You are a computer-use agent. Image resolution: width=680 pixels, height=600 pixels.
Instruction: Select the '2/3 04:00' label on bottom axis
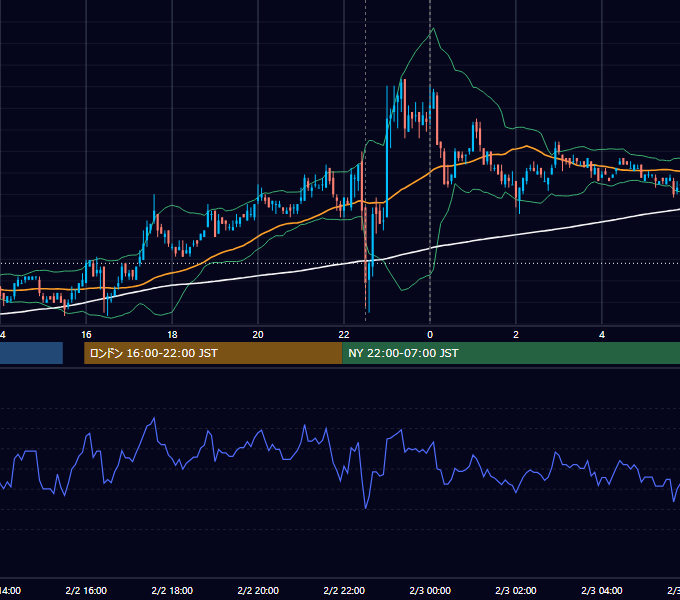click(602, 590)
